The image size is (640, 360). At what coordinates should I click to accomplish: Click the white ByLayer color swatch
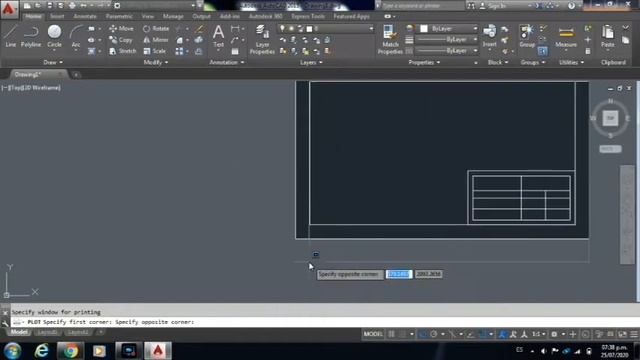[424, 29]
